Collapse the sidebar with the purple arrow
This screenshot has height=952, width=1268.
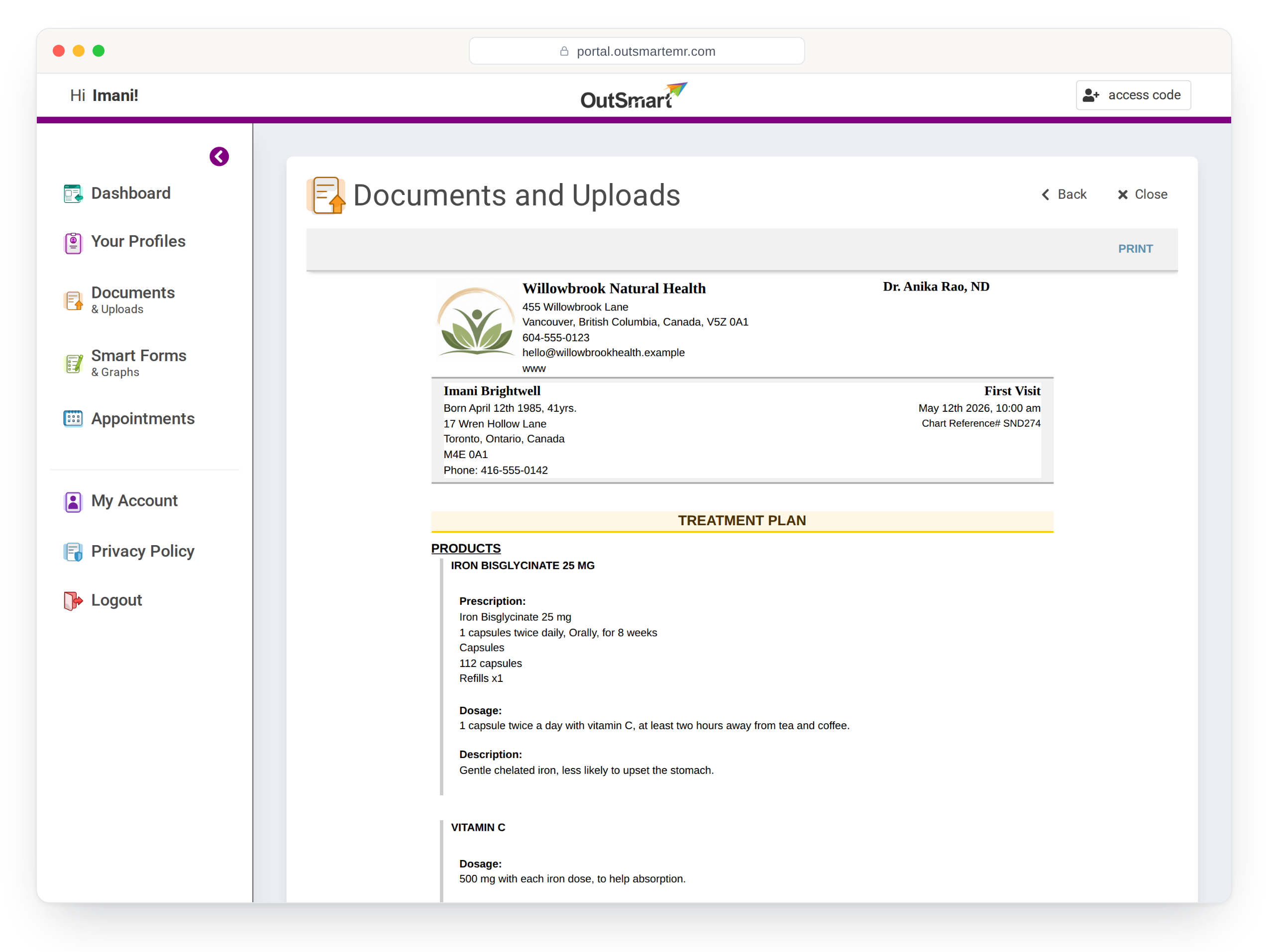coord(219,156)
